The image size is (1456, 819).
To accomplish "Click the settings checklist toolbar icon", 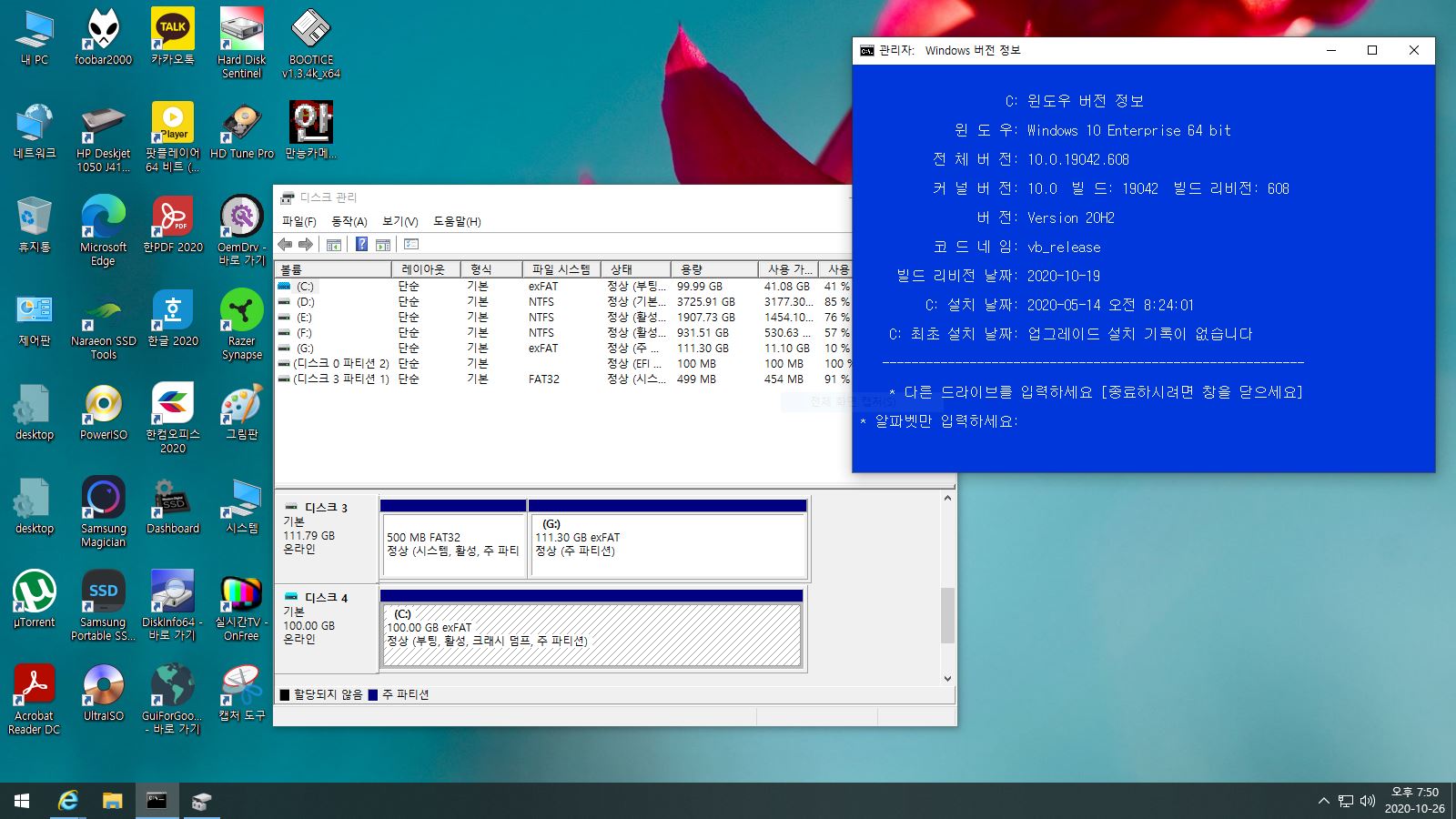I will (411, 244).
